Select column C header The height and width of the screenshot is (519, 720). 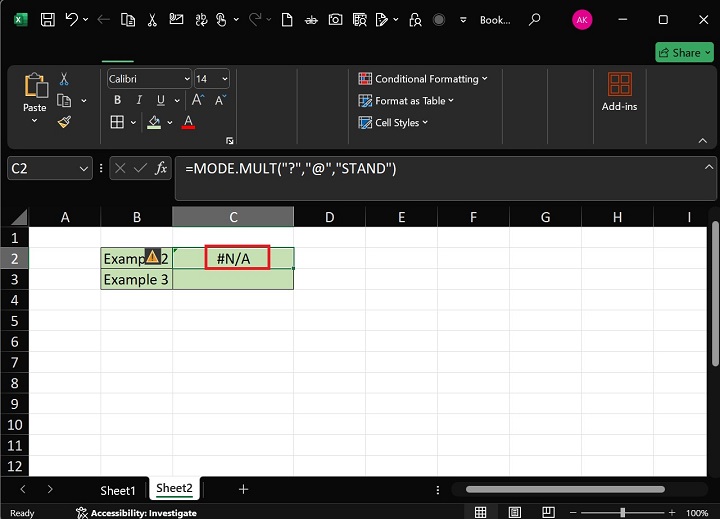point(233,217)
